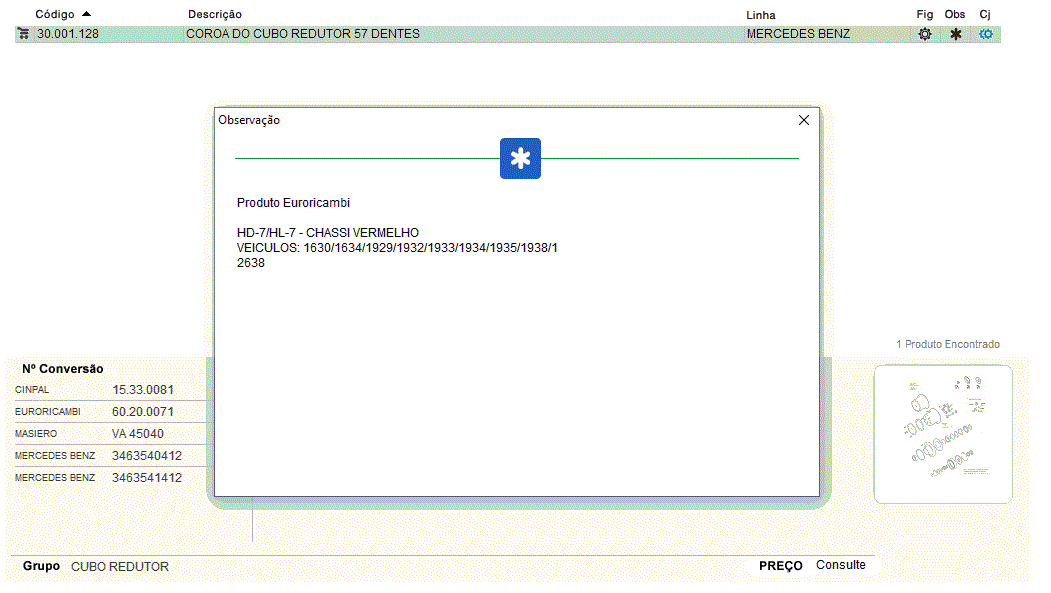Open the blue Cj assembly icon

pyautogui.click(x=986, y=34)
